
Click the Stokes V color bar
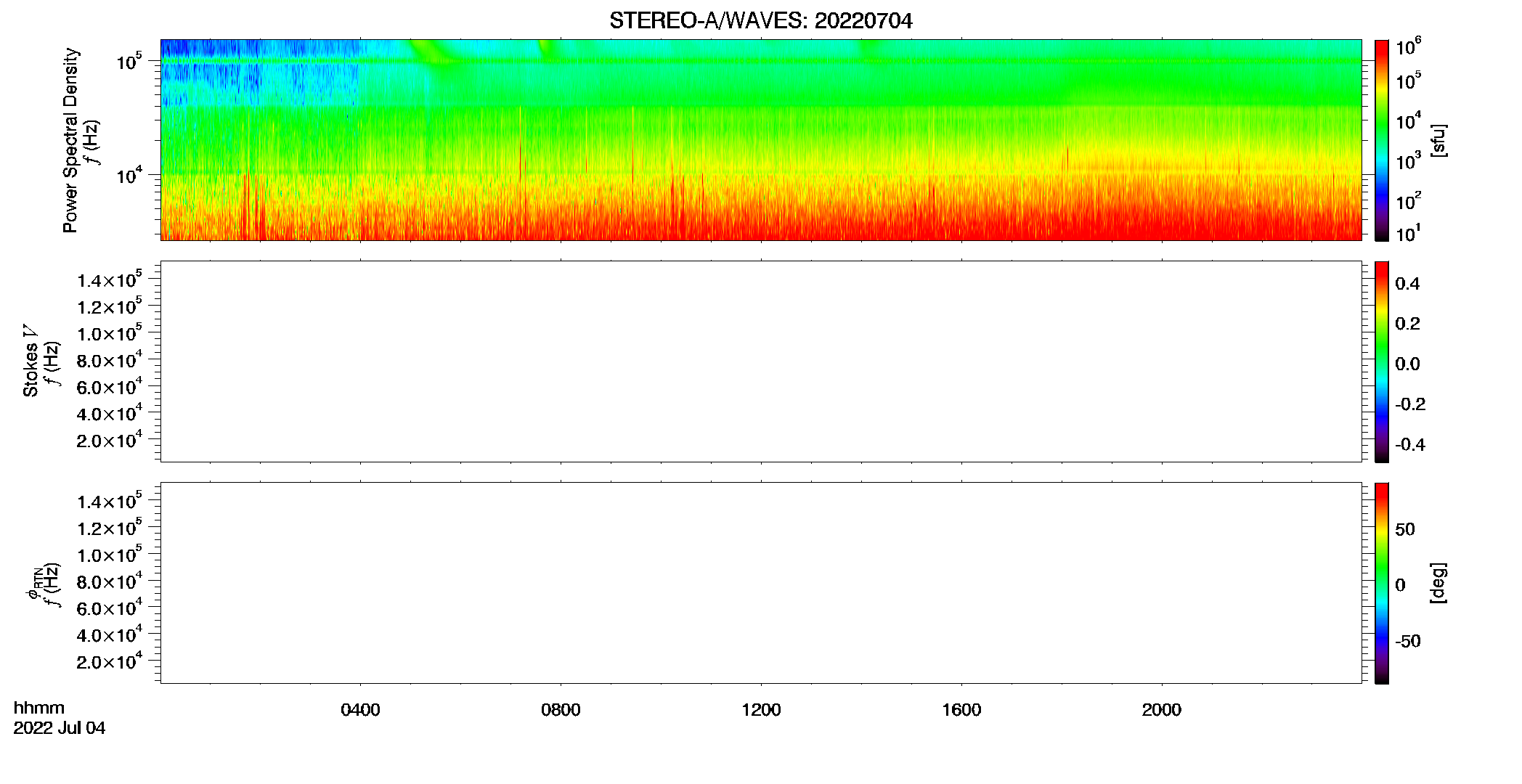click(x=1382, y=362)
